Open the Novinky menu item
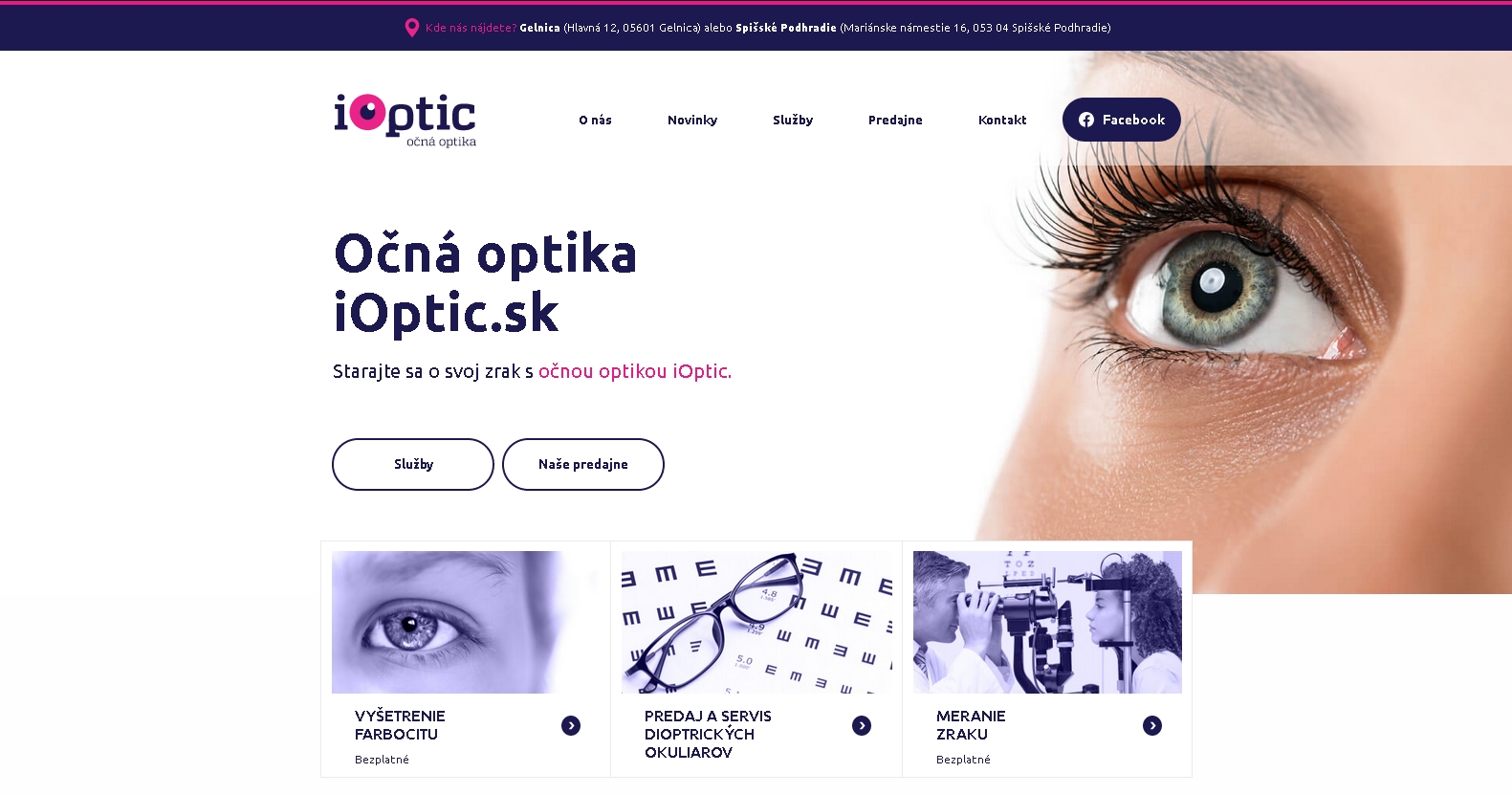 692,120
